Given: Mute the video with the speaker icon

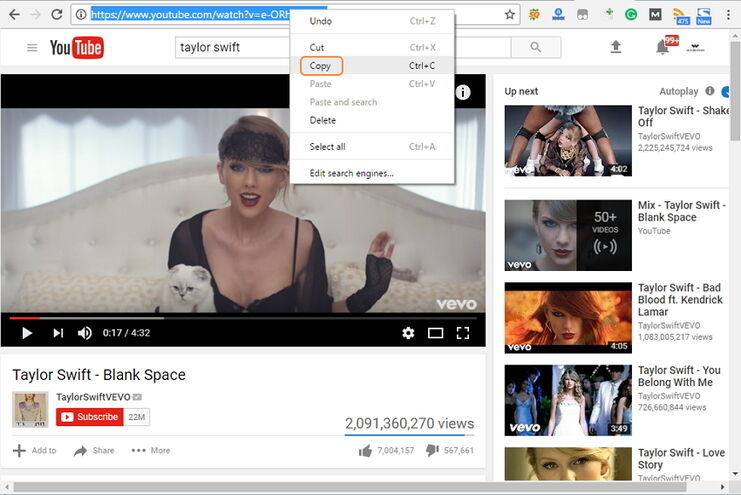Looking at the screenshot, I should pyautogui.click(x=85, y=333).
